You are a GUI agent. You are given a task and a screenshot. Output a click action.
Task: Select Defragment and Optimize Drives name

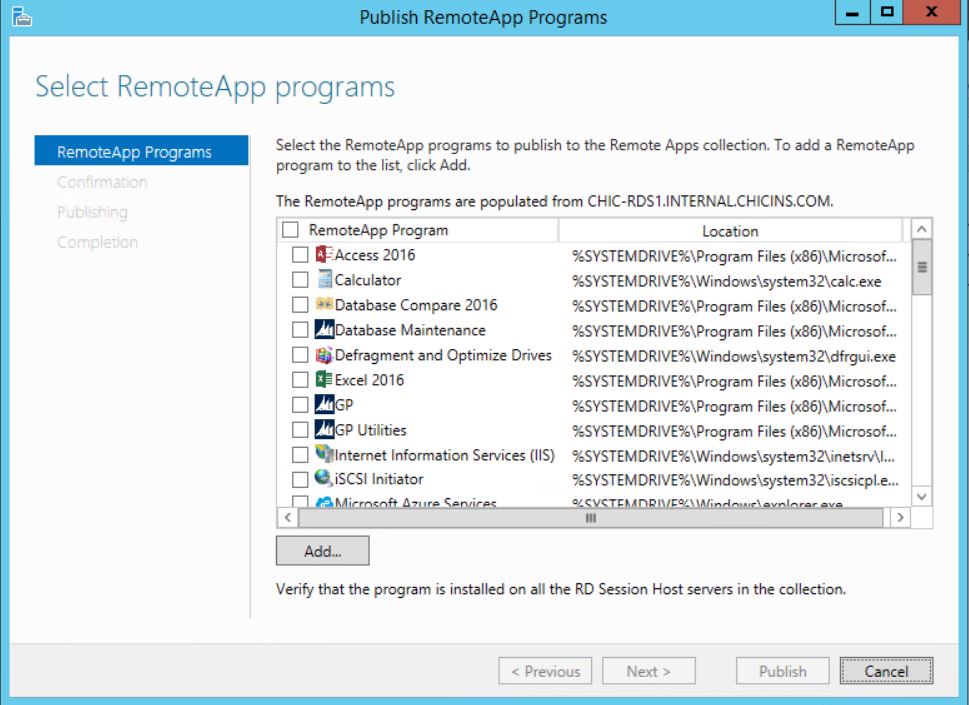(x=443, y=355)
